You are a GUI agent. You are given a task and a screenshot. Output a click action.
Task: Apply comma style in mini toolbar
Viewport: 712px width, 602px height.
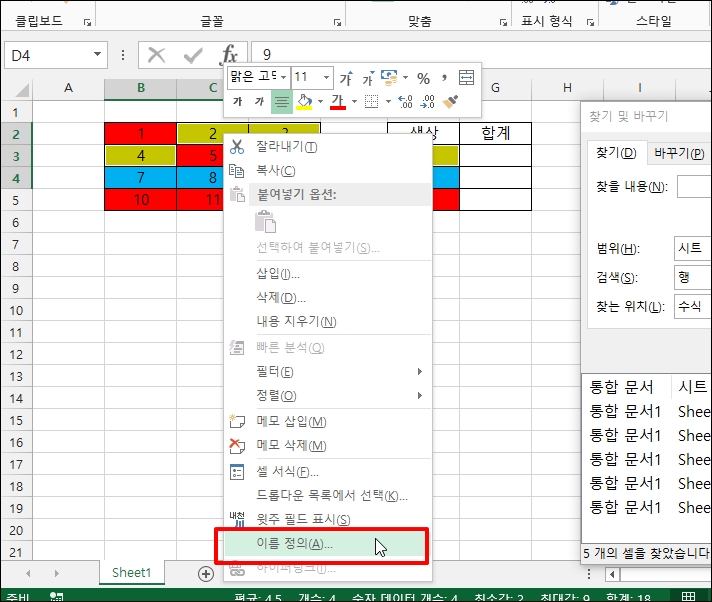(444, 78)
